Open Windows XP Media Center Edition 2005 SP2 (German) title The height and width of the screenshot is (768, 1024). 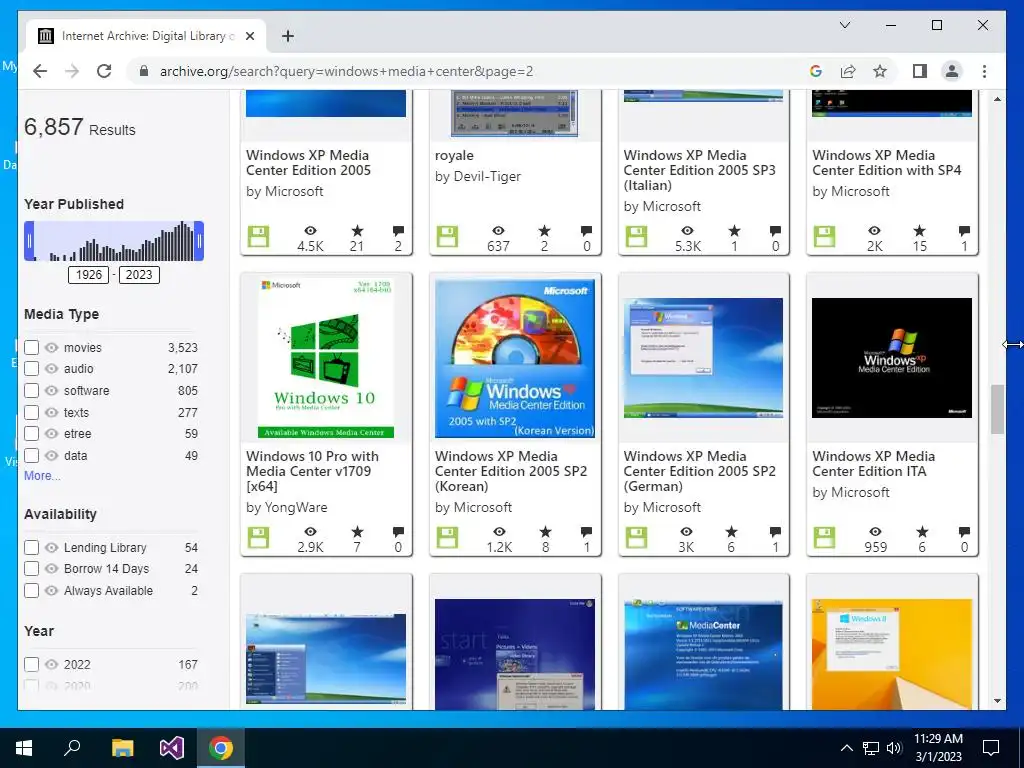(699, 471)
